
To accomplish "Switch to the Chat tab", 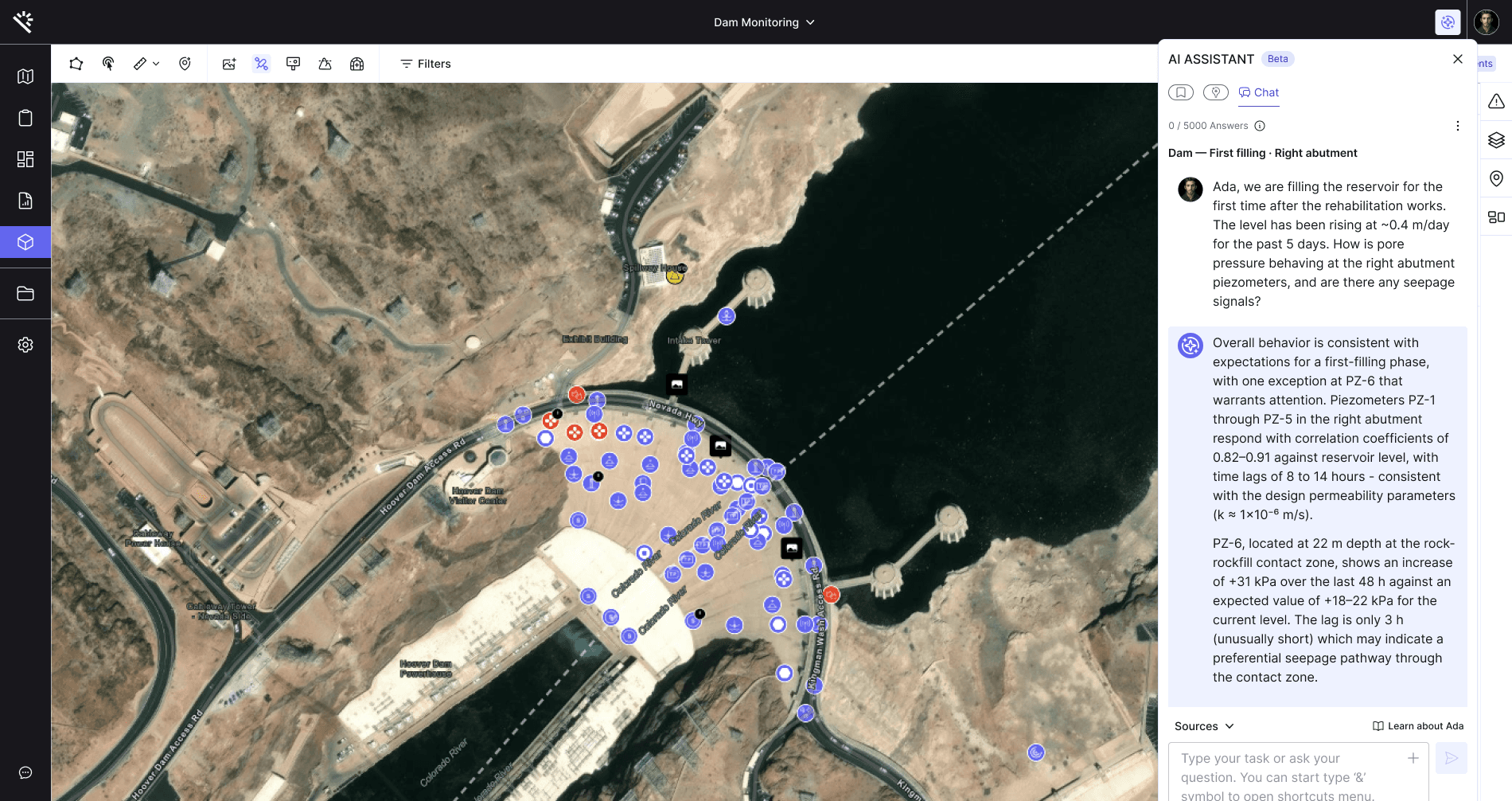I will point(1259,92).
